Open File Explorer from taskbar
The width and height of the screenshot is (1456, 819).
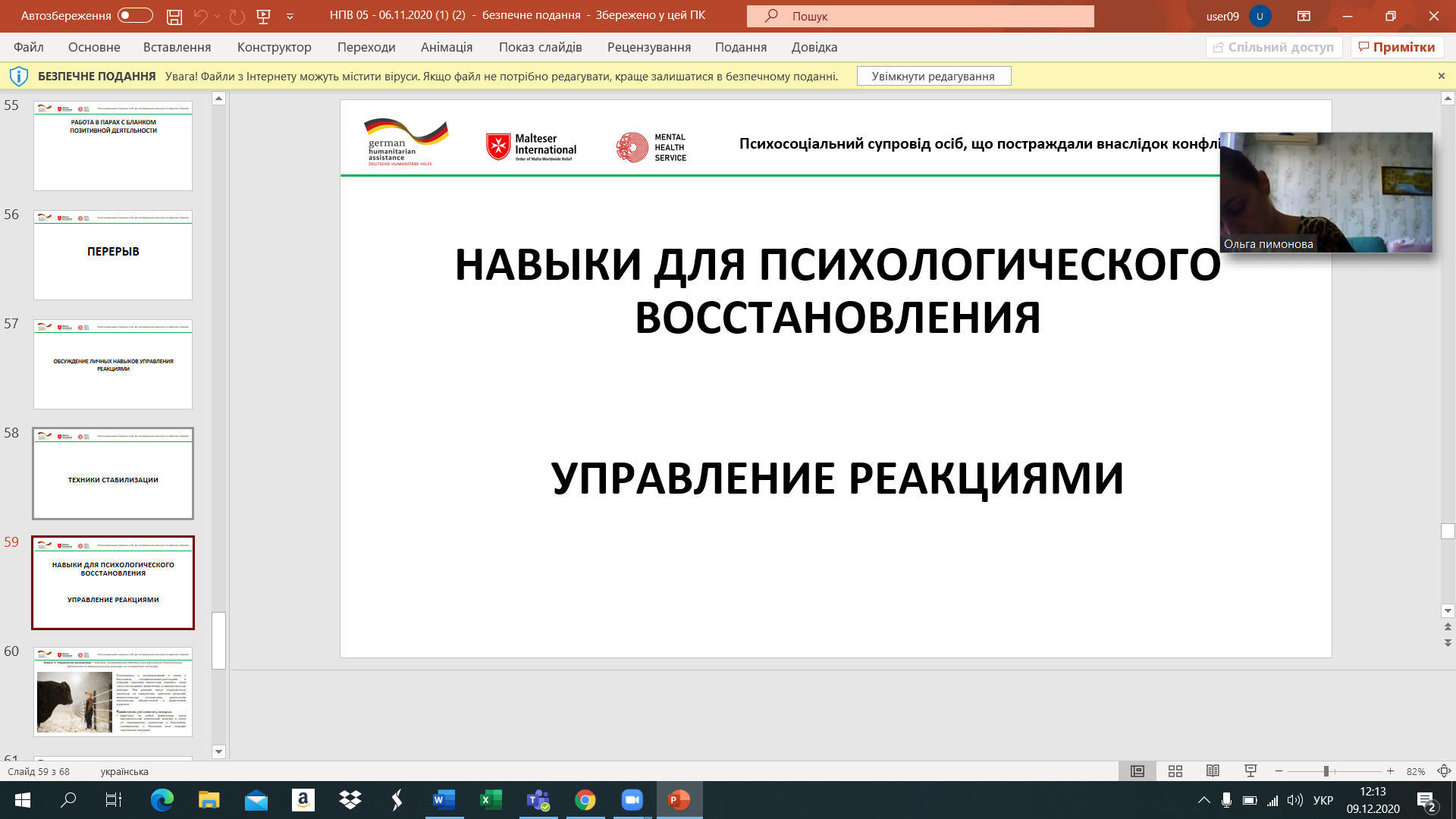coord(209,800)
